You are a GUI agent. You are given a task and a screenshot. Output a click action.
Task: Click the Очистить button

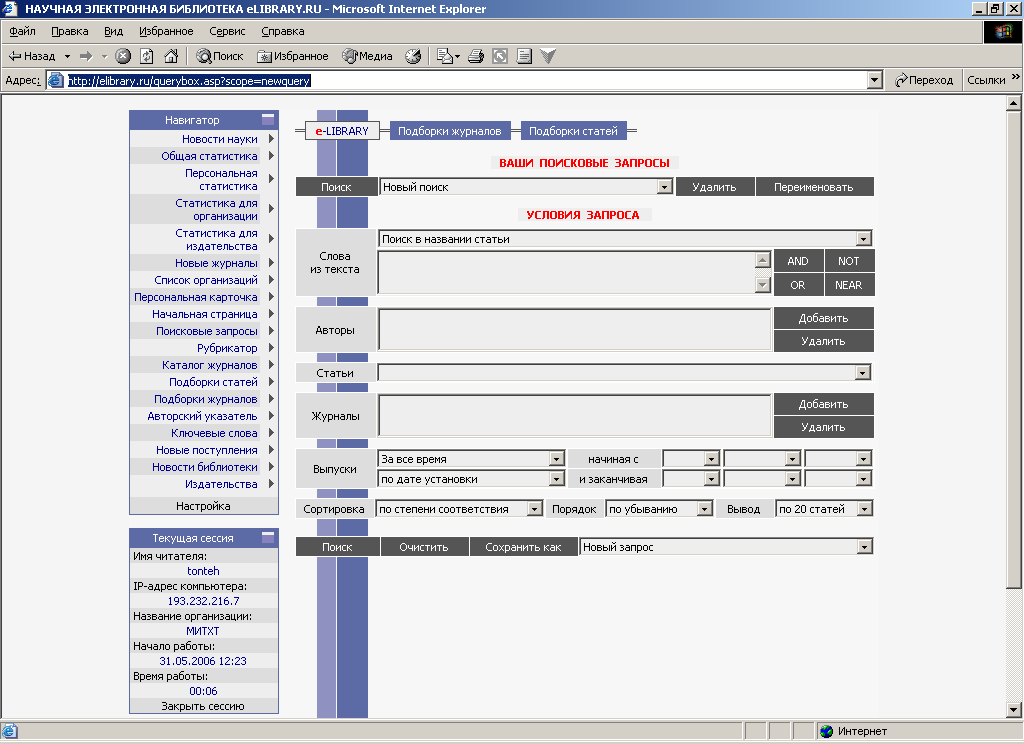[424, 547]
